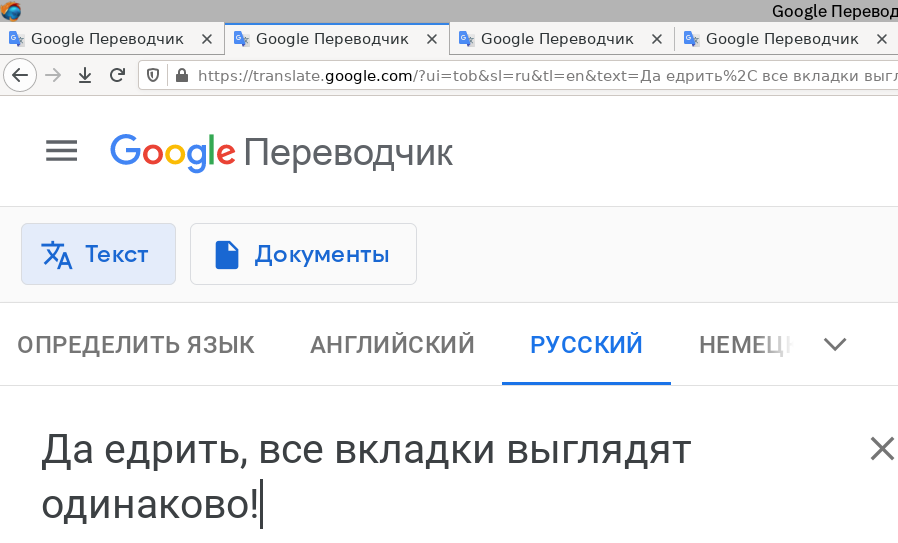Image resolution: width=898 pixels, height=543 pixels.
Task: Choose НЕМЕЦКИЙ source language tab
Action: [746, 345]
